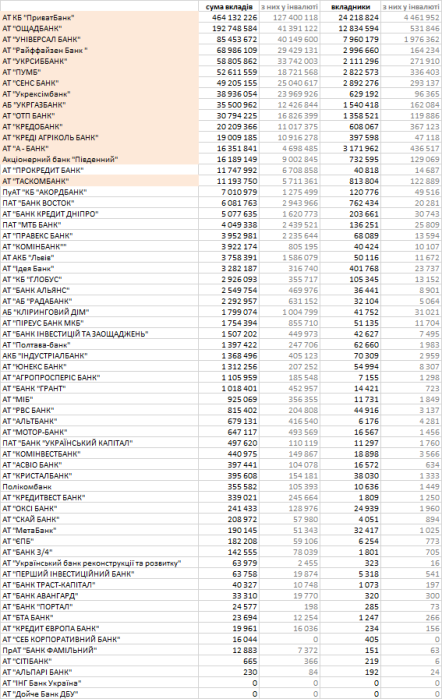Select the АТ "СІТІБАНК" row label
Viewport: 442px width, 699px height.
tap(100, 662)
